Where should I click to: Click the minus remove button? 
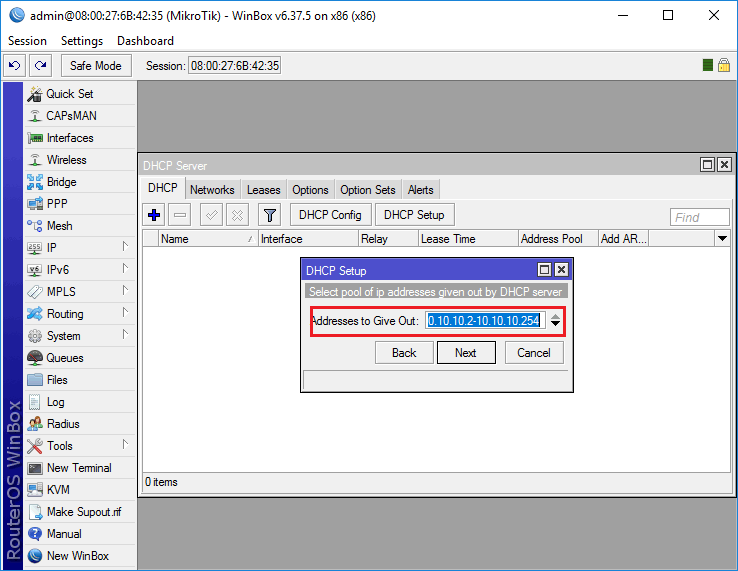point(180,215)
